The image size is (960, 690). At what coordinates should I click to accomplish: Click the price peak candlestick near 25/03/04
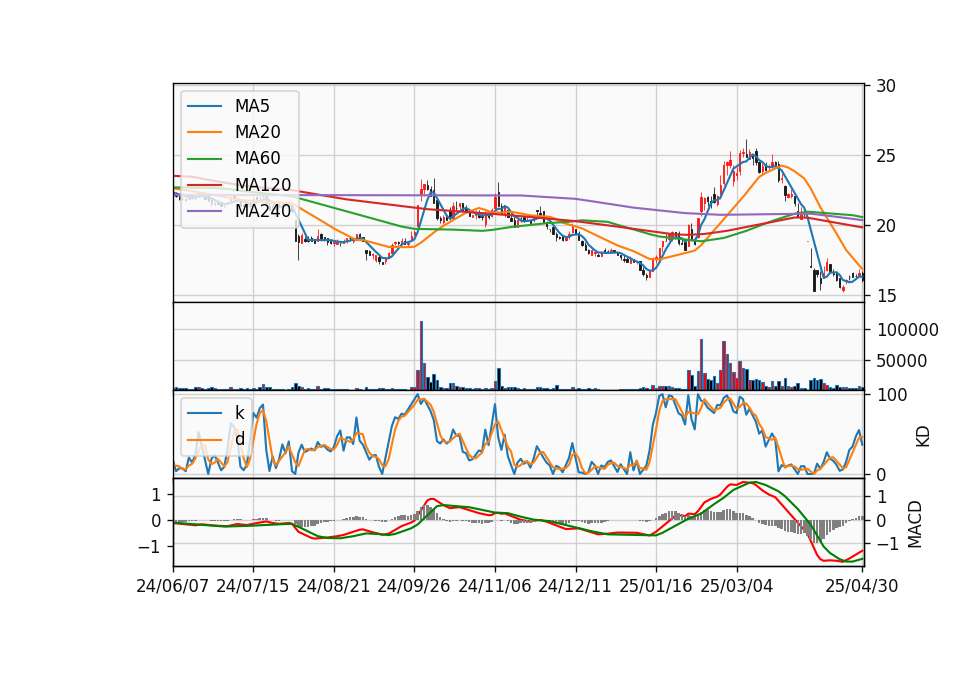click(746, 149)
